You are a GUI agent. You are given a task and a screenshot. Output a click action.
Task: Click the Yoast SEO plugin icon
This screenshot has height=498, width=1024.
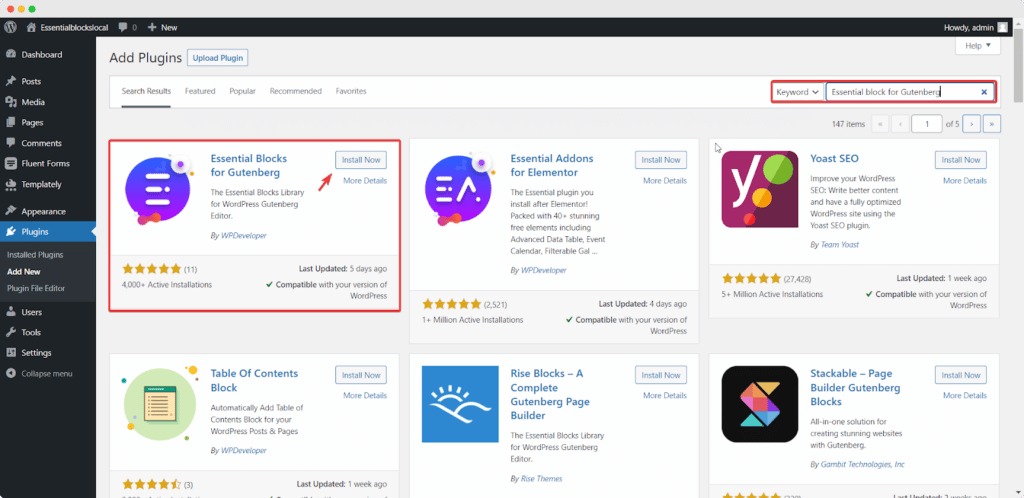point(759,189)
